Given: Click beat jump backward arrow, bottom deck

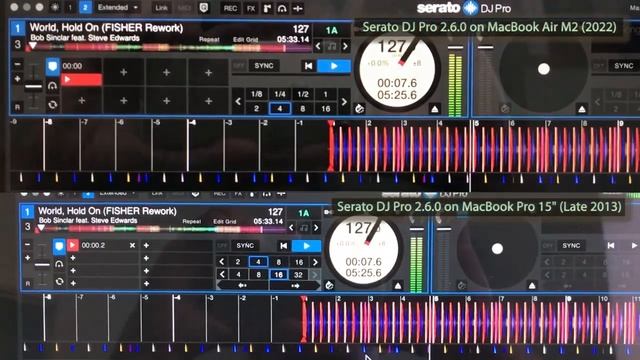Looking at the screenshot, I should [242, 286].
